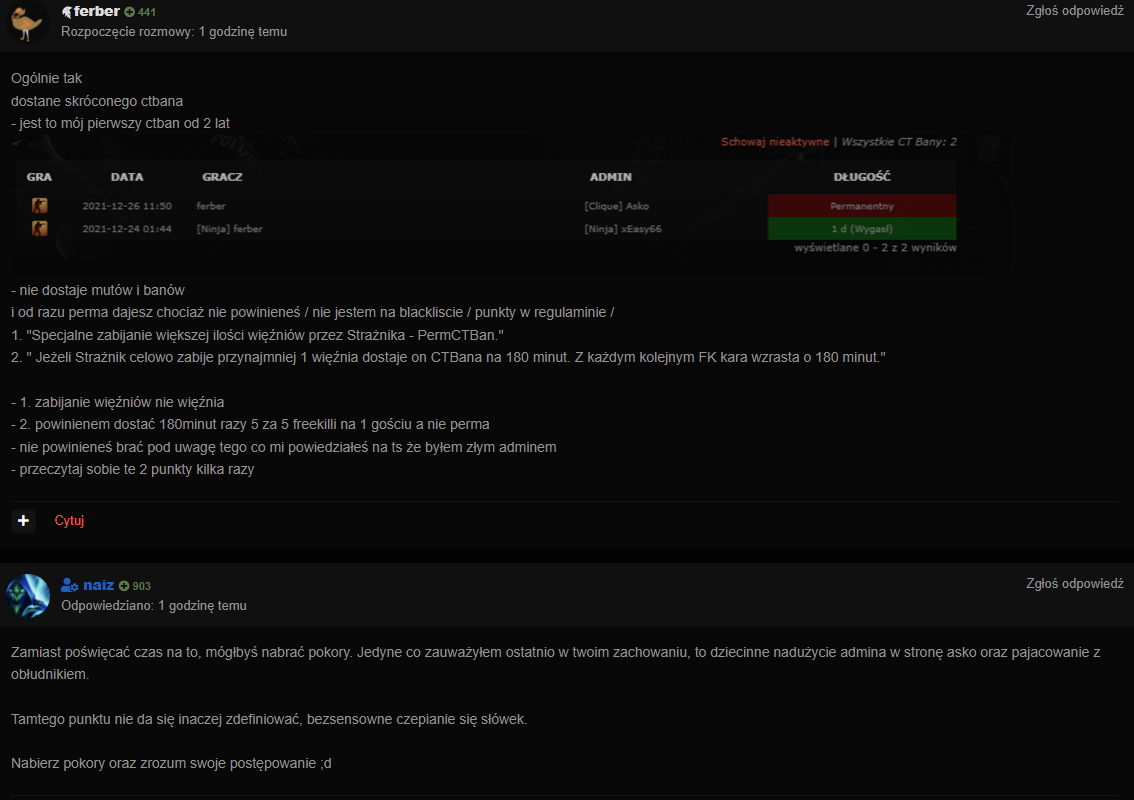The image size is (1134, 800).
Task: Click the game icon in the 1 d (Wygasł) row
Action: click(40, 229)
